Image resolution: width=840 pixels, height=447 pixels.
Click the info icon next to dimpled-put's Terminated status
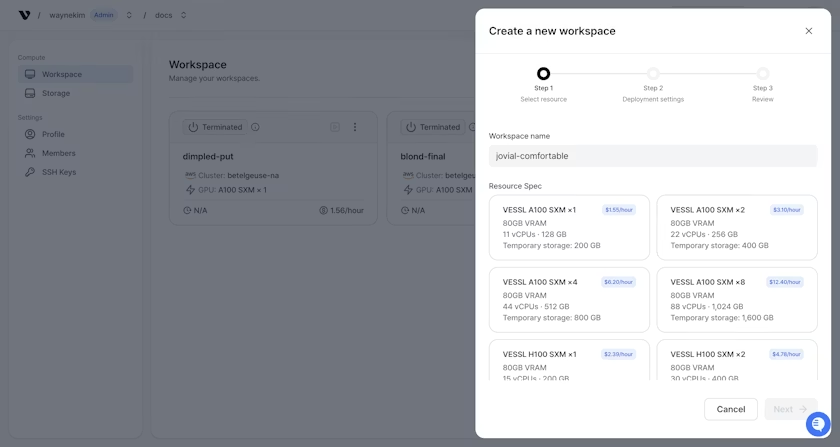(x=255, y=127)
